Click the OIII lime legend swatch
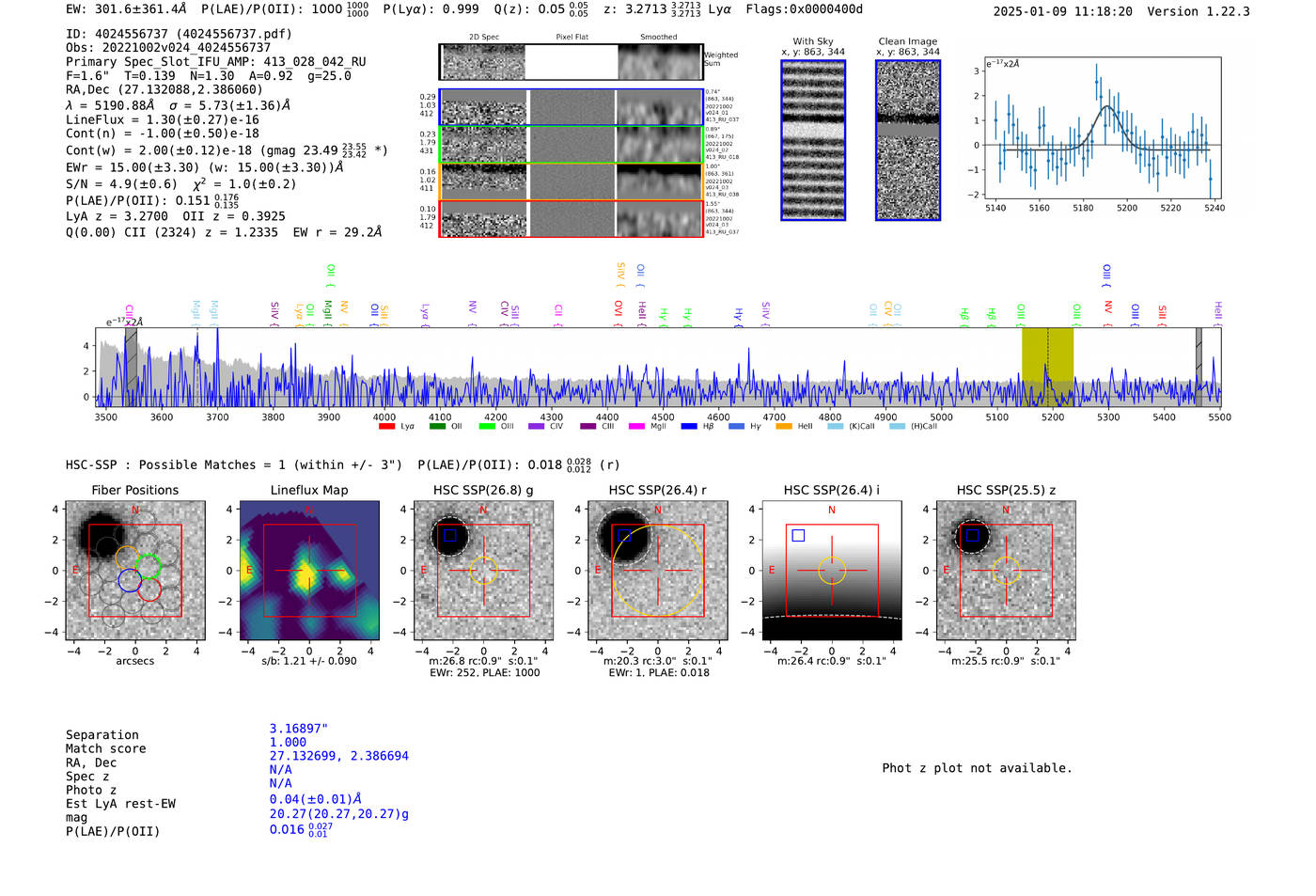 pos(487,427)
